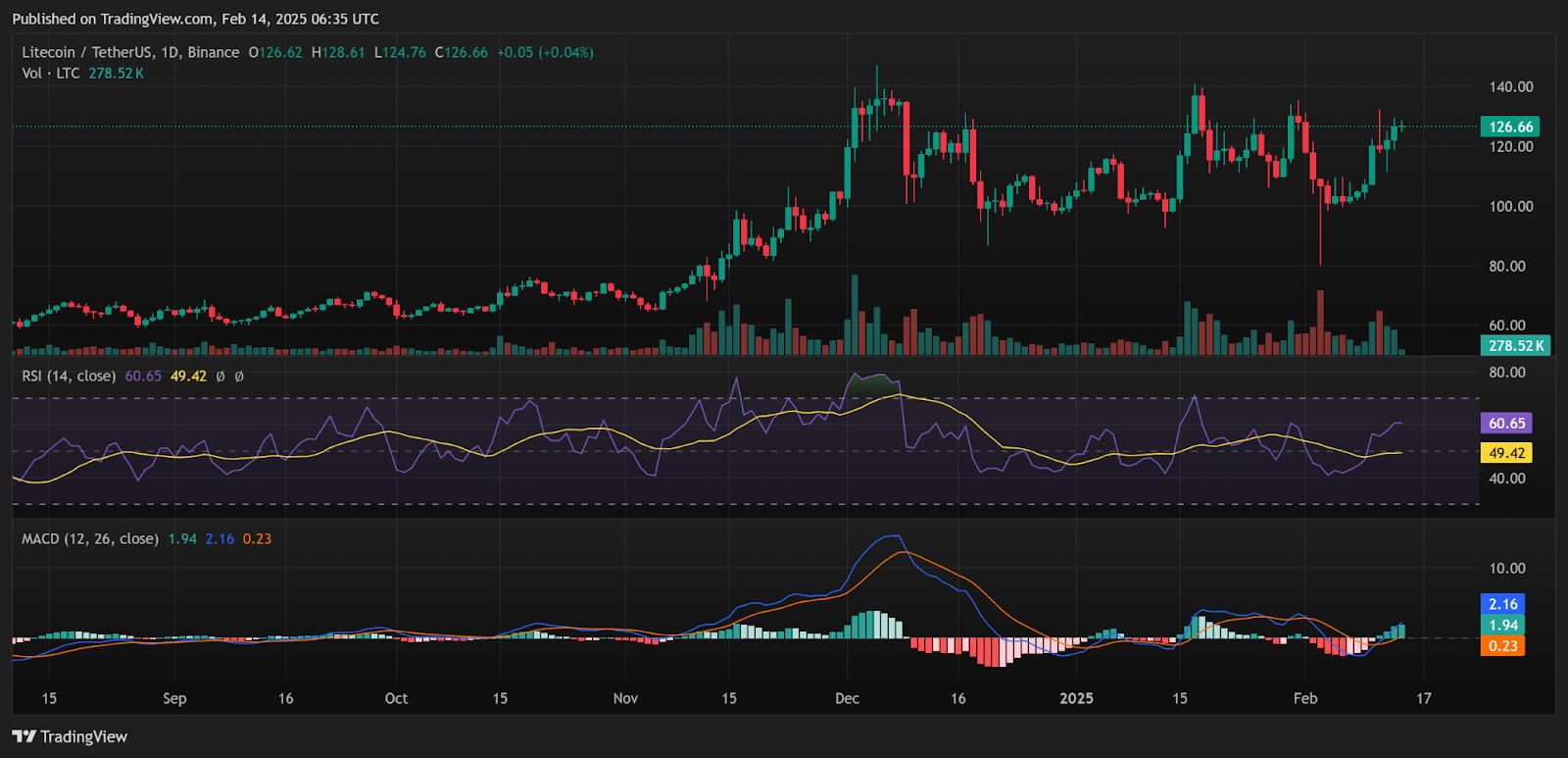
Task: Click the orange 0.23 MACD signal tag
Action: tap(1502, 645)
